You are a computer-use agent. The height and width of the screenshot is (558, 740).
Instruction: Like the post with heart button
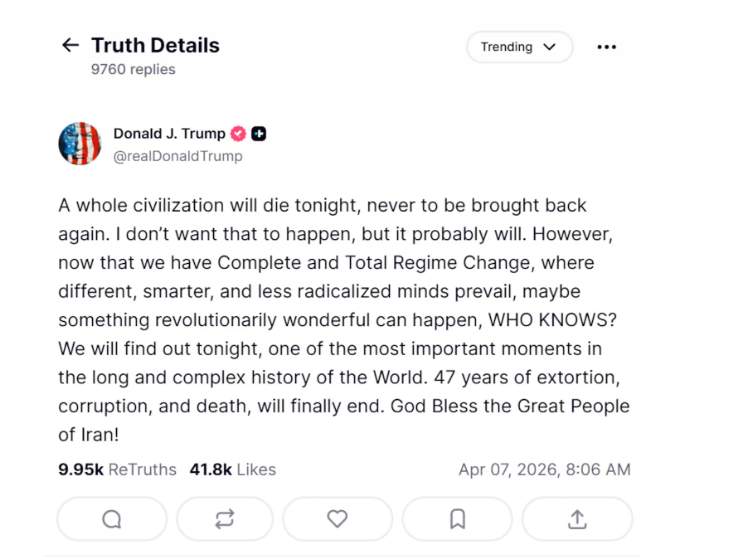(x=338, y=519)
